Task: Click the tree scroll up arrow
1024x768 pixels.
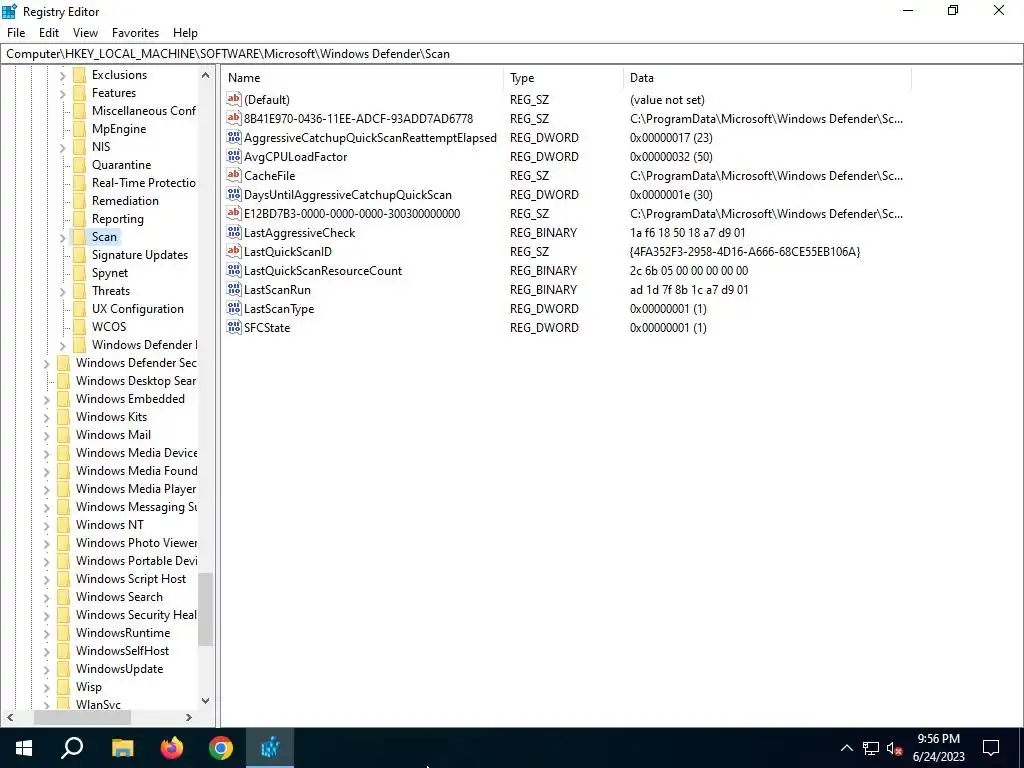Action: (205, 75)
